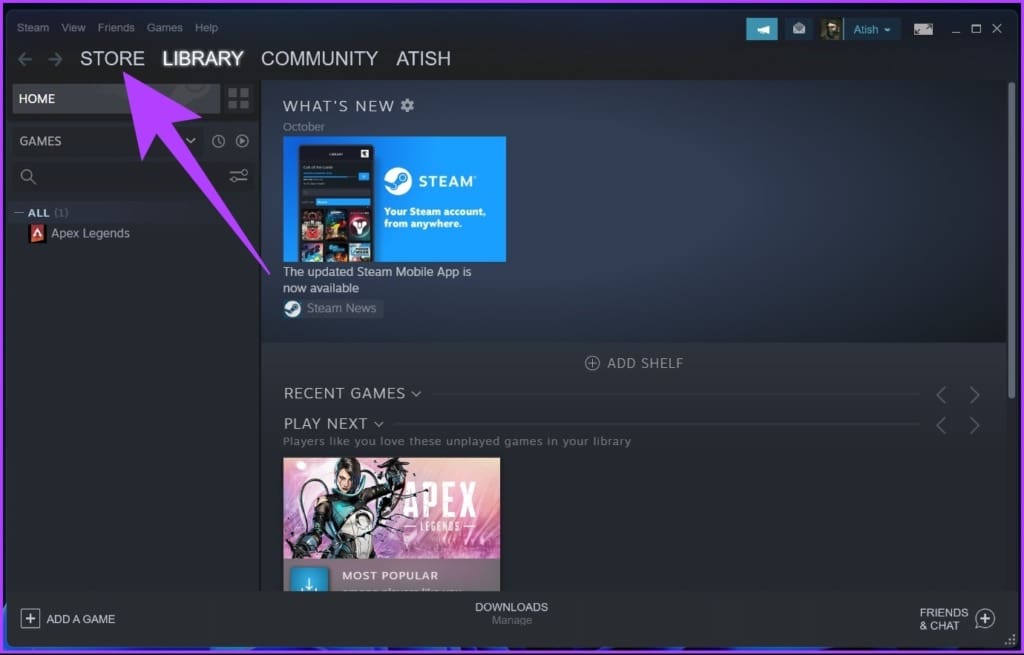Open advanced filter sliders icon in search
The image size is (1024, 655).
238,176
